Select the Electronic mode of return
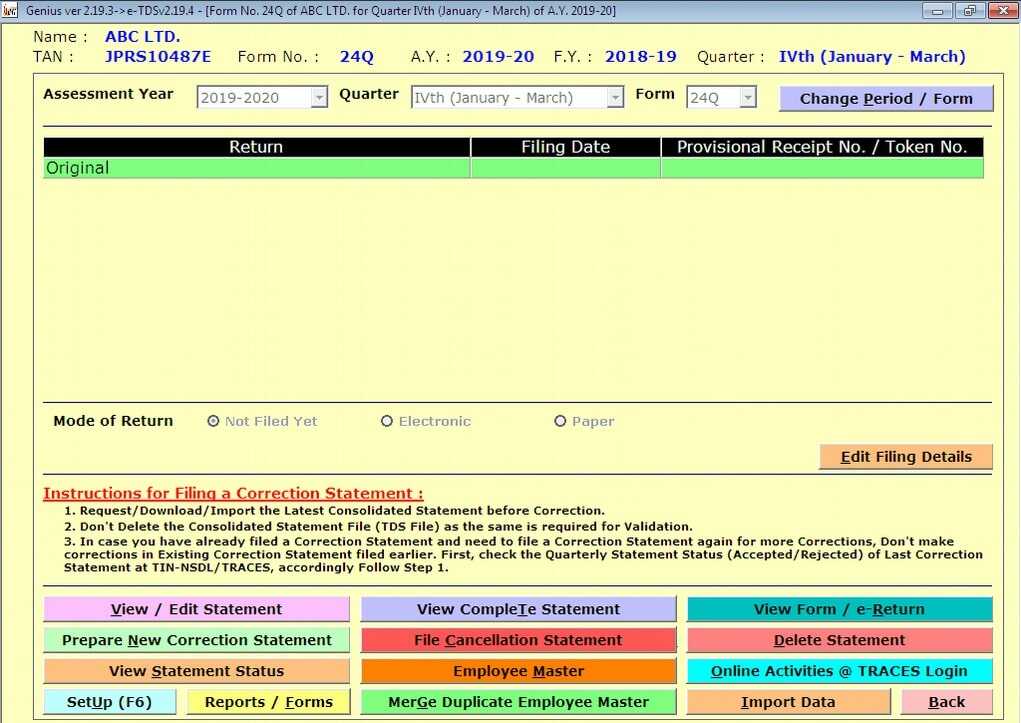Screen dimensions: 1021x723 [x=387, y=421]
